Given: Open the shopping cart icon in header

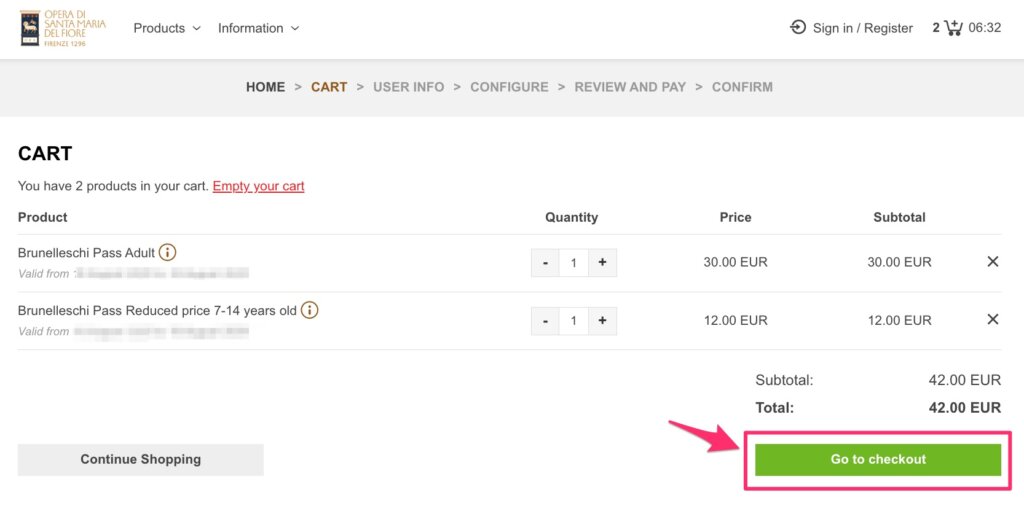Looking at the screenshot, I should coord(953,28).
